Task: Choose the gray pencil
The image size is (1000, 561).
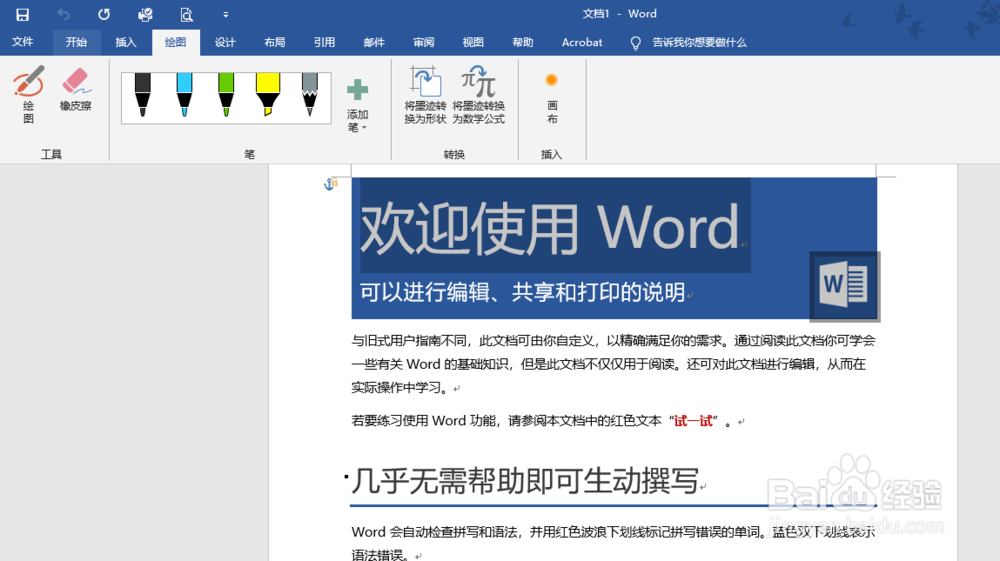Action: pyautogui.click(x=310, y=95)
